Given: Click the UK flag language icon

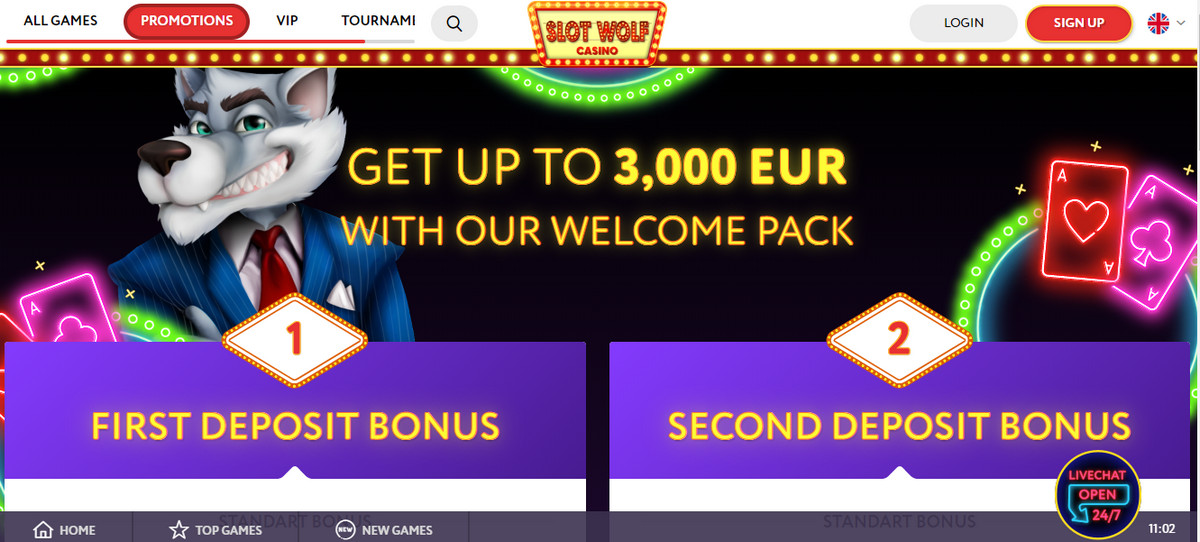Looking at the screenshot, I should (1158, 23).
